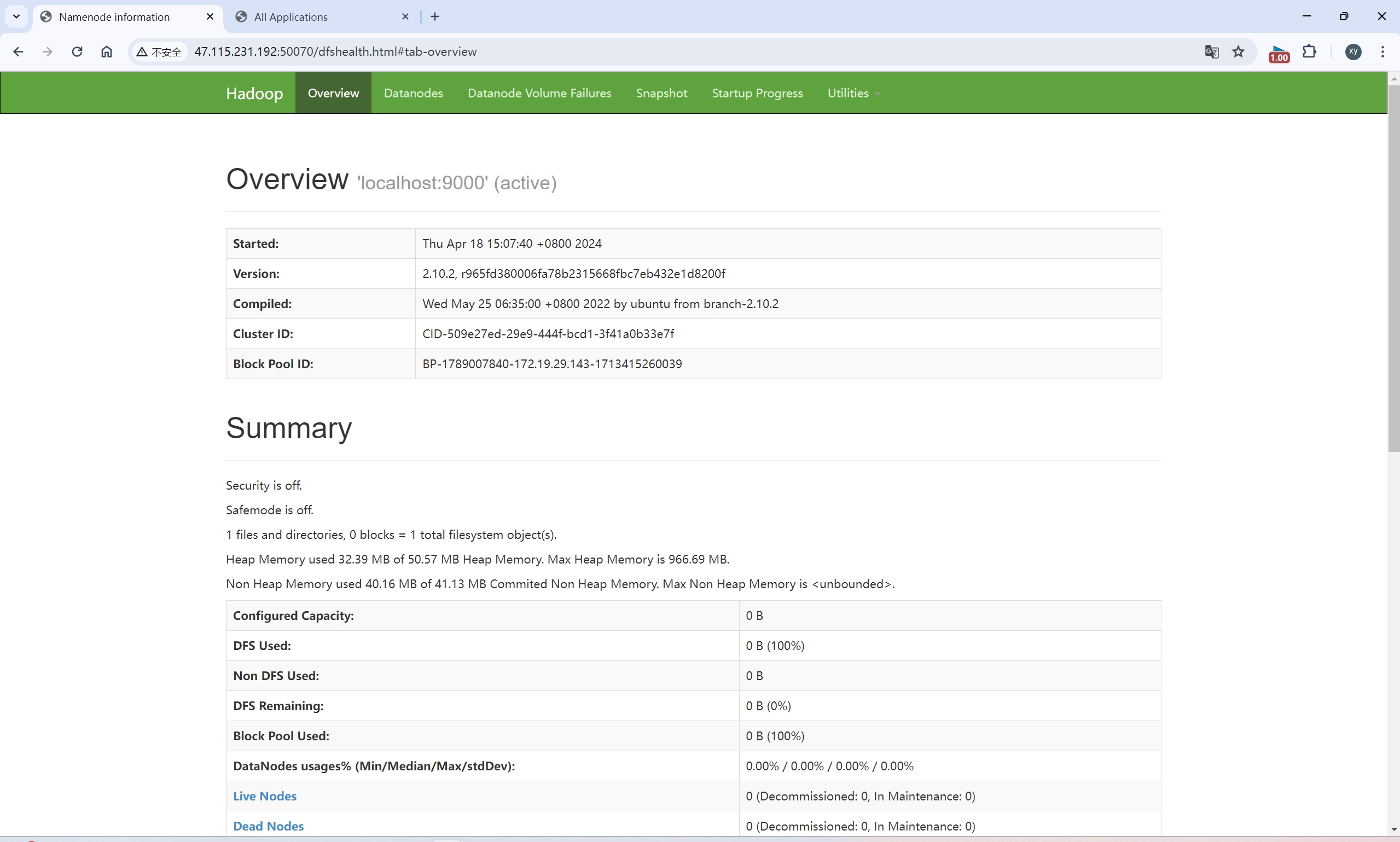Open the Live Nodes link
The width and height of the screenshot is (1400, 842).
click(265, 796)
